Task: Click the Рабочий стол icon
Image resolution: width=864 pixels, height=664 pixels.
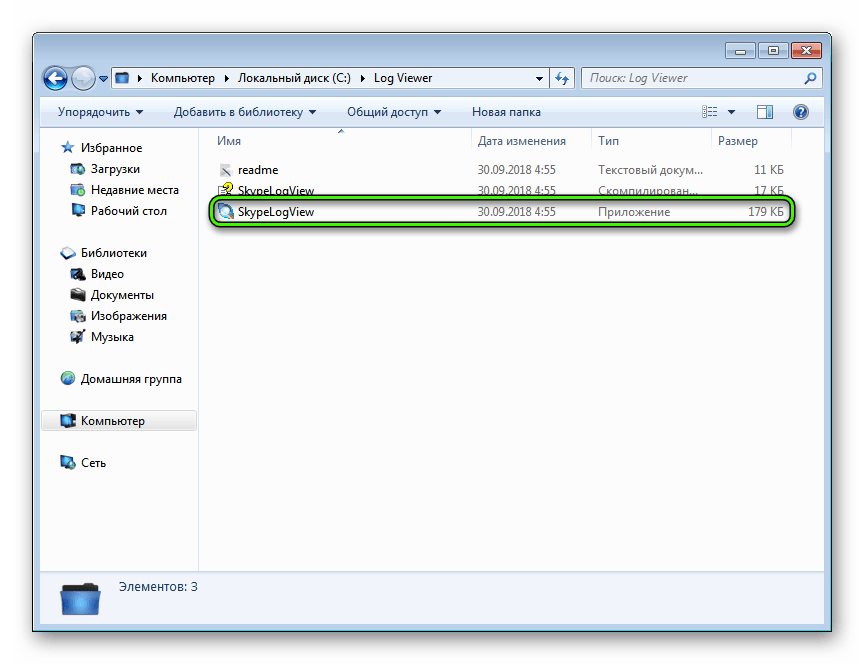Action: [x=78, y=210]
